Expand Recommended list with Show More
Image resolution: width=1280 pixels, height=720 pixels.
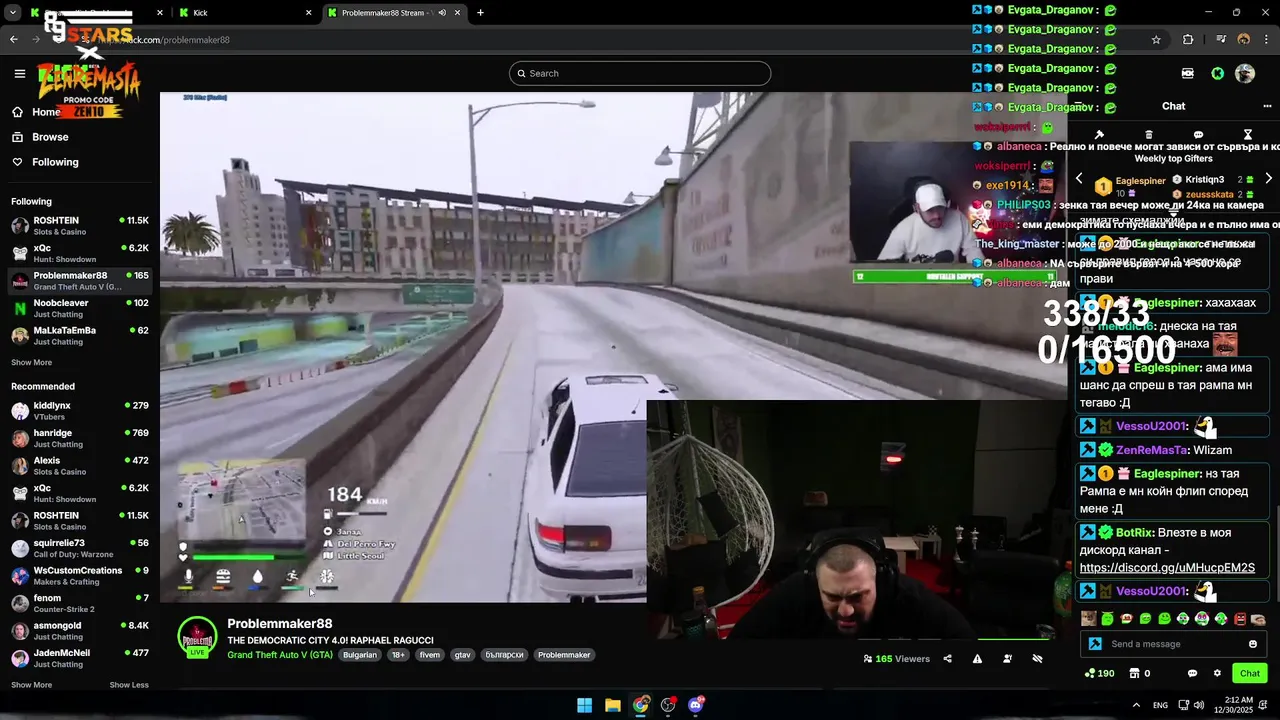pyautogui.click(x=31, y=685)
